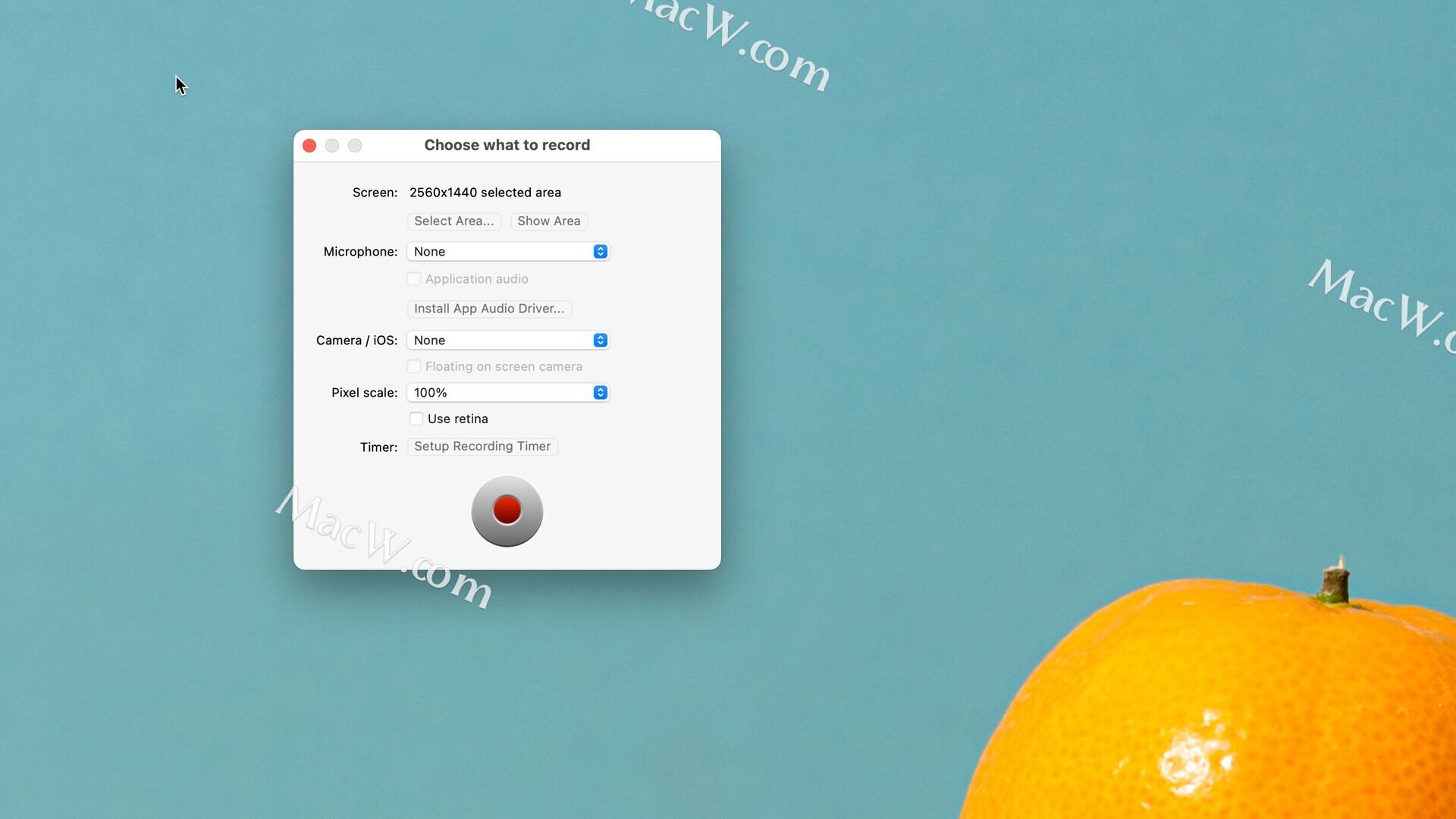The width and height of the screenshot is (1456, 819).
Task: Click the 2560x1440 selected area text
Action: (x=485, y=193)
